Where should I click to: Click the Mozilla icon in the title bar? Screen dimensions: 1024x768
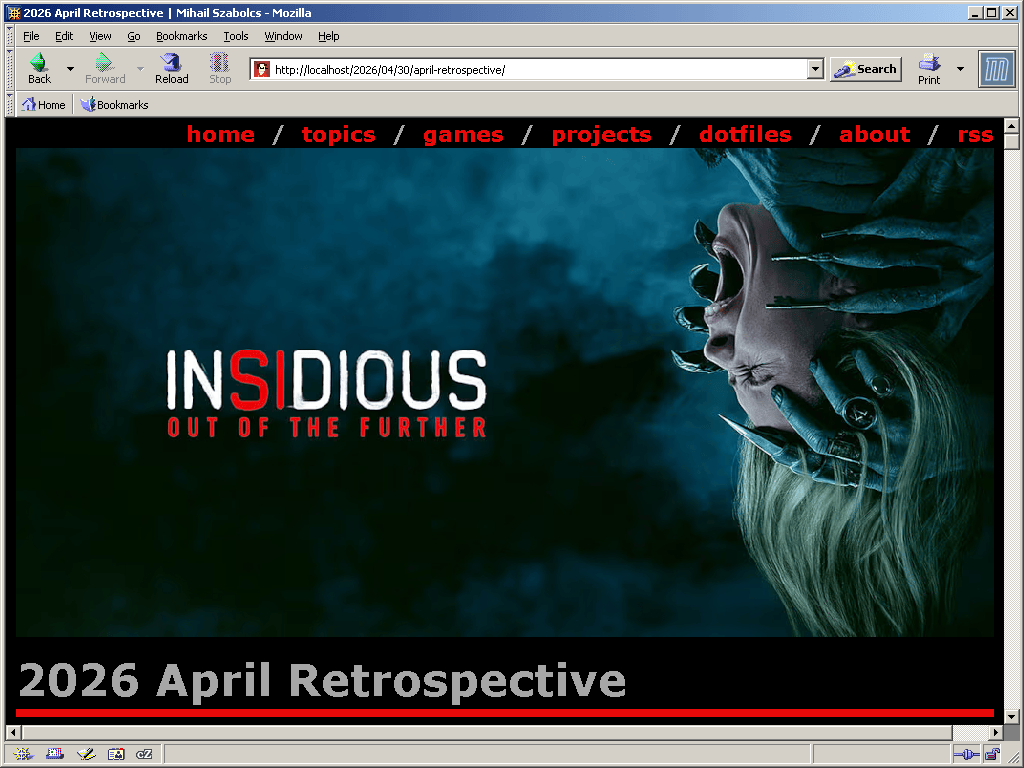point(14,12)
